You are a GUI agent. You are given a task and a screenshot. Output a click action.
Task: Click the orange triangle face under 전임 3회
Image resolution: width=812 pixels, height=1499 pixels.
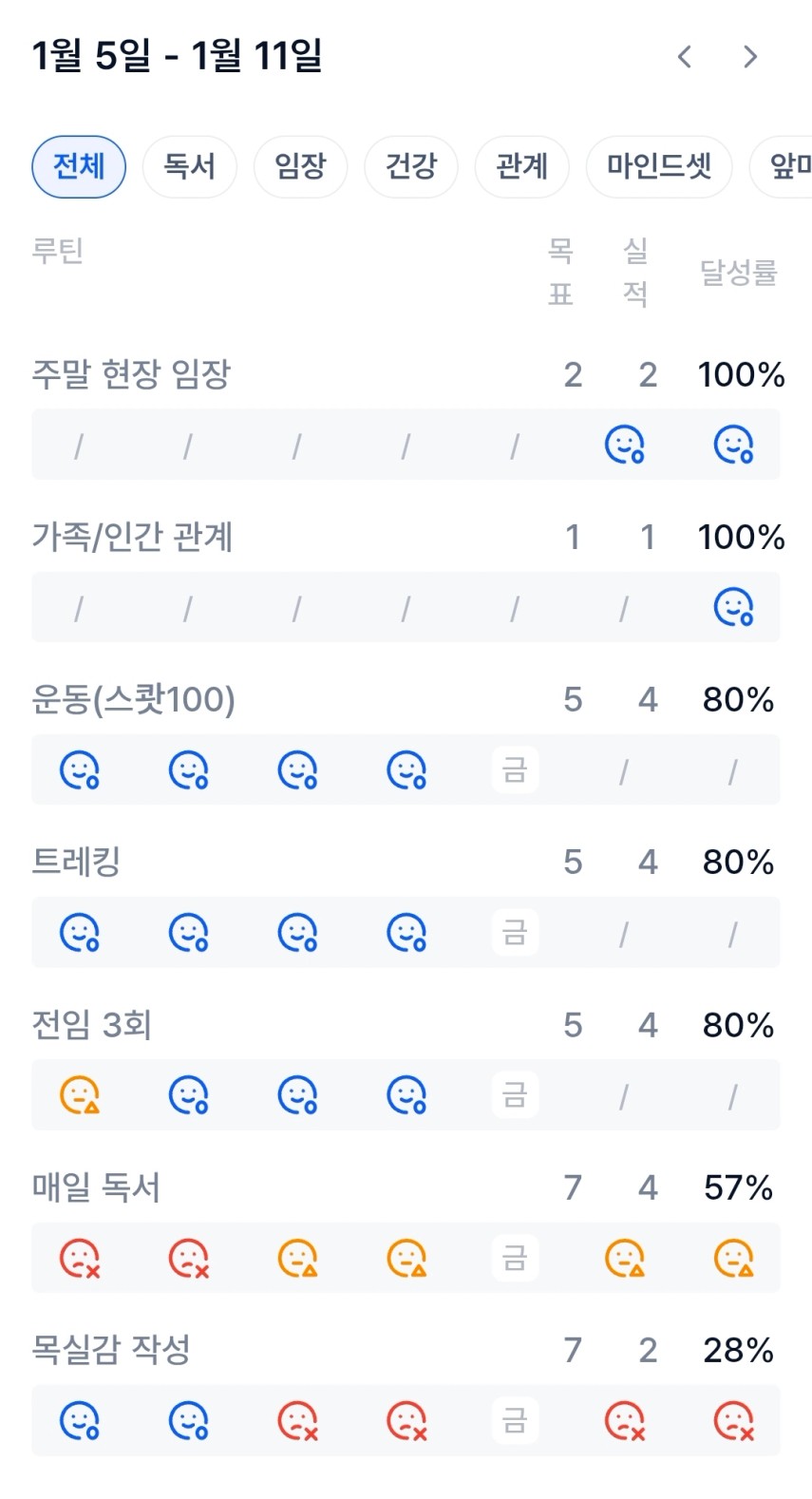[80, 1095]
